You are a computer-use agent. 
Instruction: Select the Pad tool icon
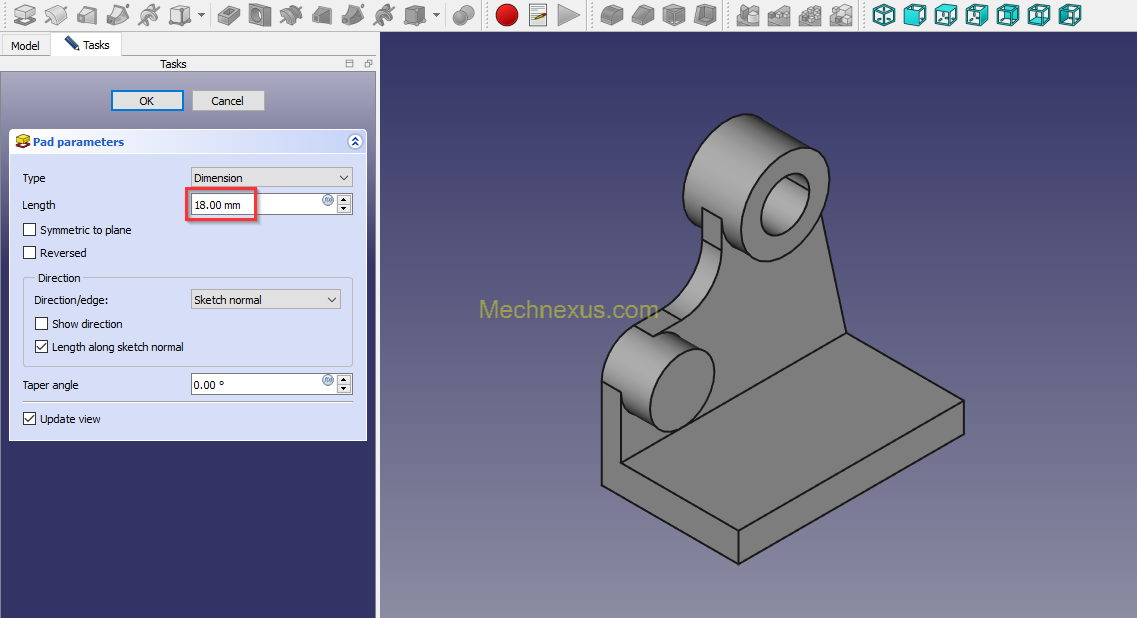click(x=25, y=15)
